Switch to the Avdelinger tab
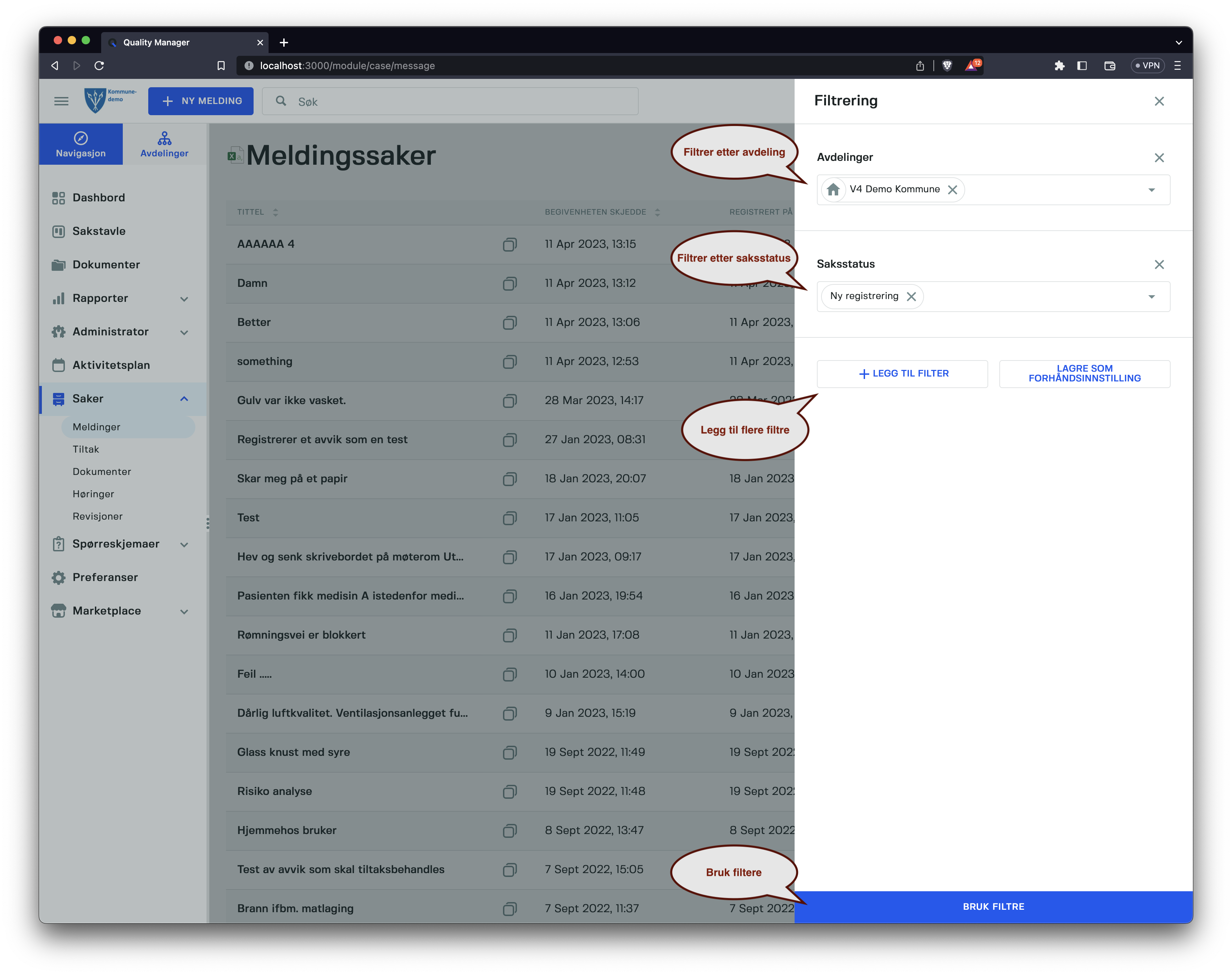The height and width of the screenshot is (975, 1232). point(164,144)
